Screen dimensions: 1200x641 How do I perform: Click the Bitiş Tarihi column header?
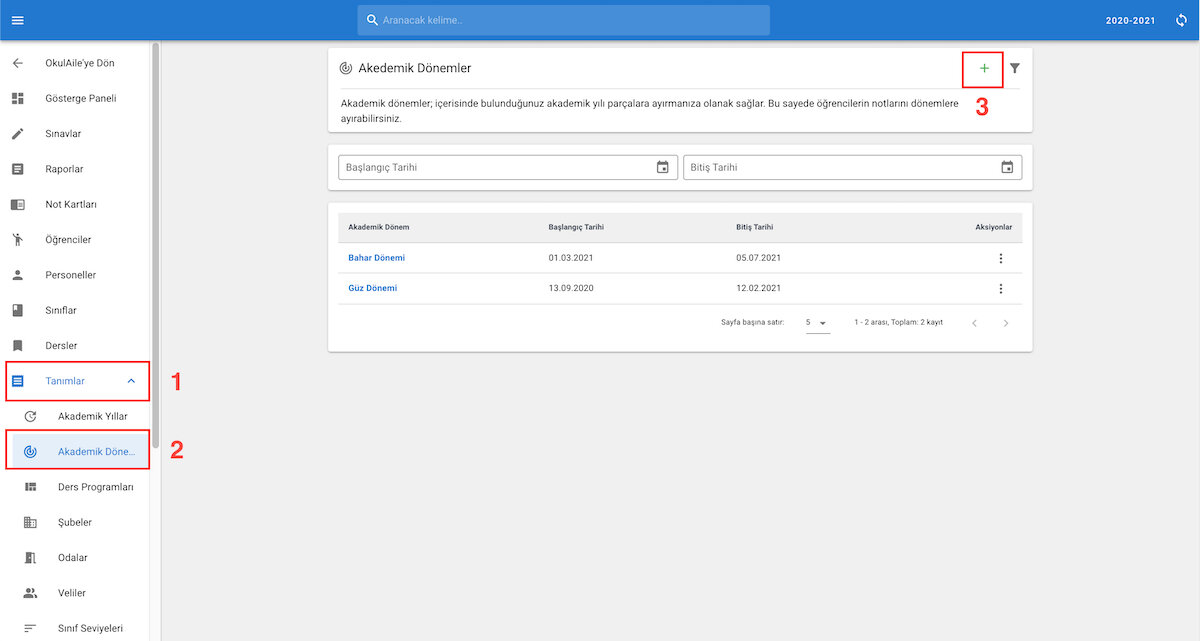coord(754,227)
